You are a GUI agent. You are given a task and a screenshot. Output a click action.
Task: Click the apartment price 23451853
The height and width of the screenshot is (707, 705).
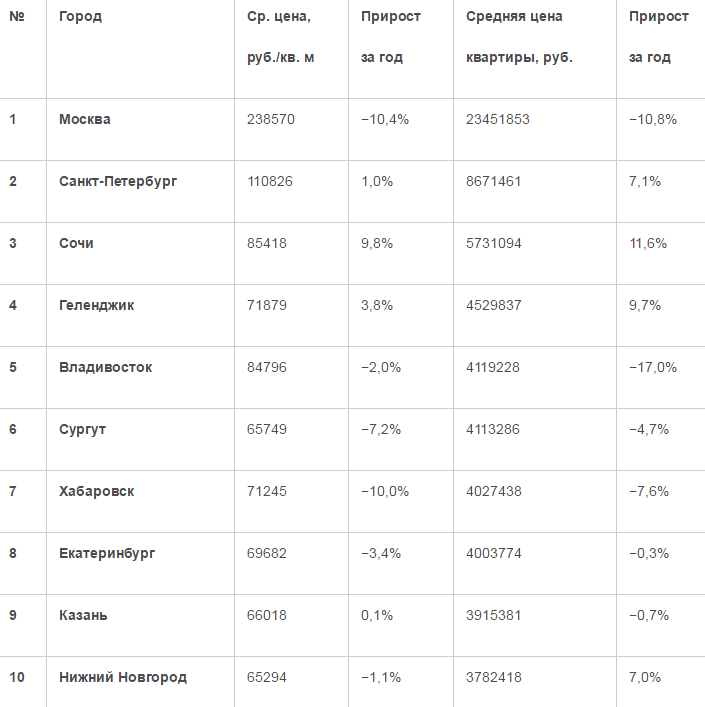pos(498,119)
